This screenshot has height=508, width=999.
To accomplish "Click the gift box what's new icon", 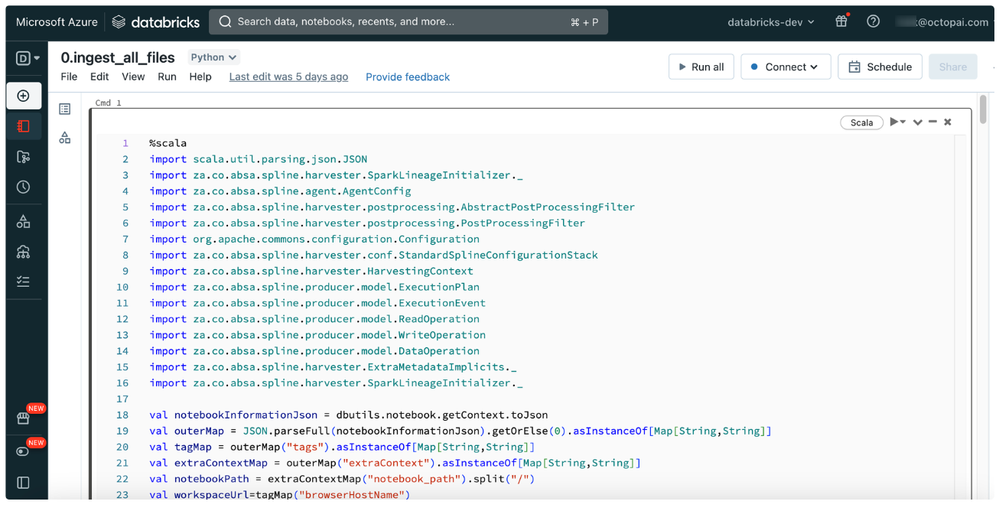I will point(841,21).
